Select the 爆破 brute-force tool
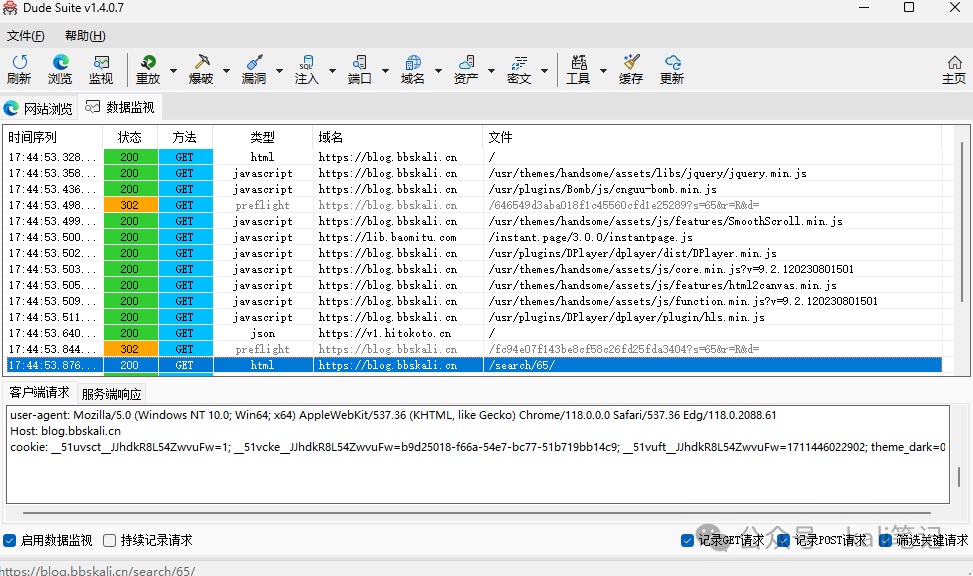 pos(201,69)
